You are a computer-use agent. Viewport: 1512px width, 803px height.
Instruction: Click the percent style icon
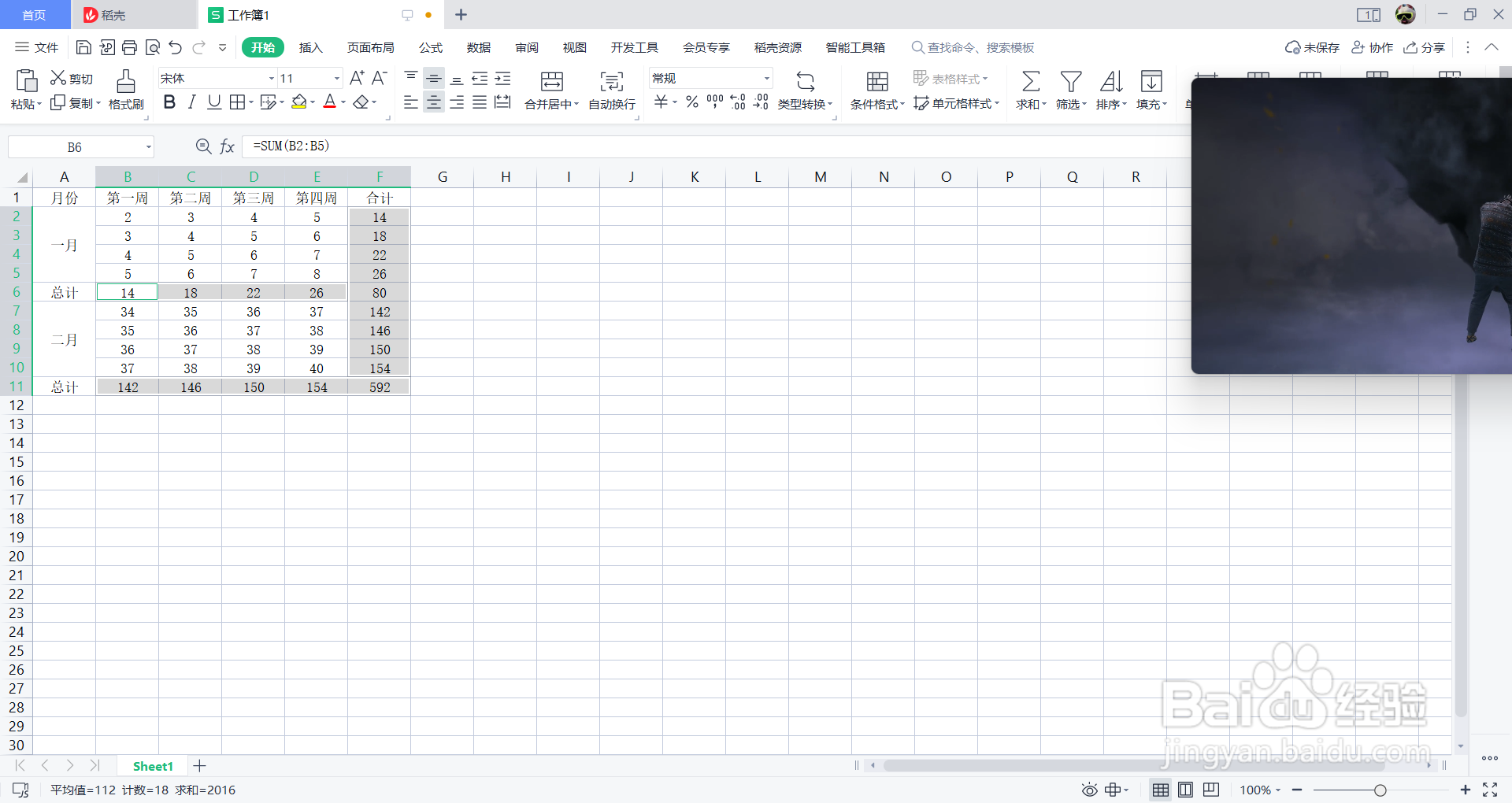pyautogui.click(x=692, y=102)
